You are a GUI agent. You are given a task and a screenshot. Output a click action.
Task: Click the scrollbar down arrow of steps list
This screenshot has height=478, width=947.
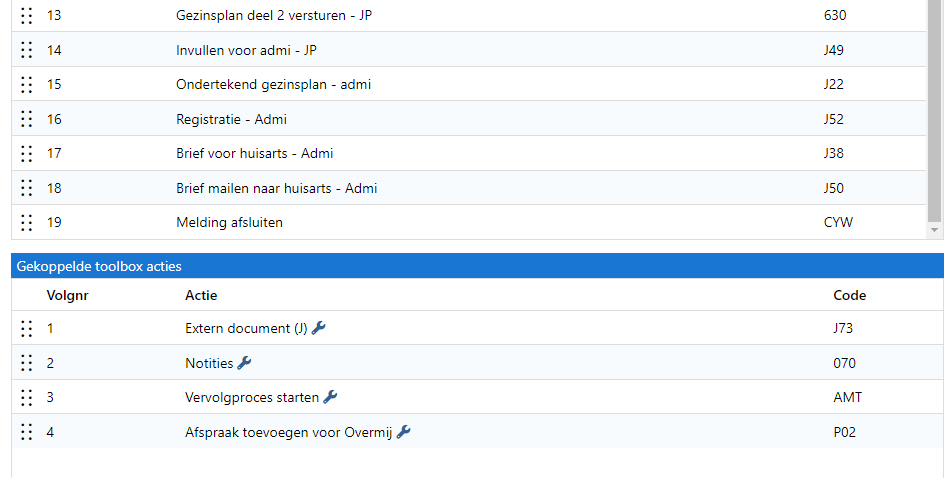936,230
